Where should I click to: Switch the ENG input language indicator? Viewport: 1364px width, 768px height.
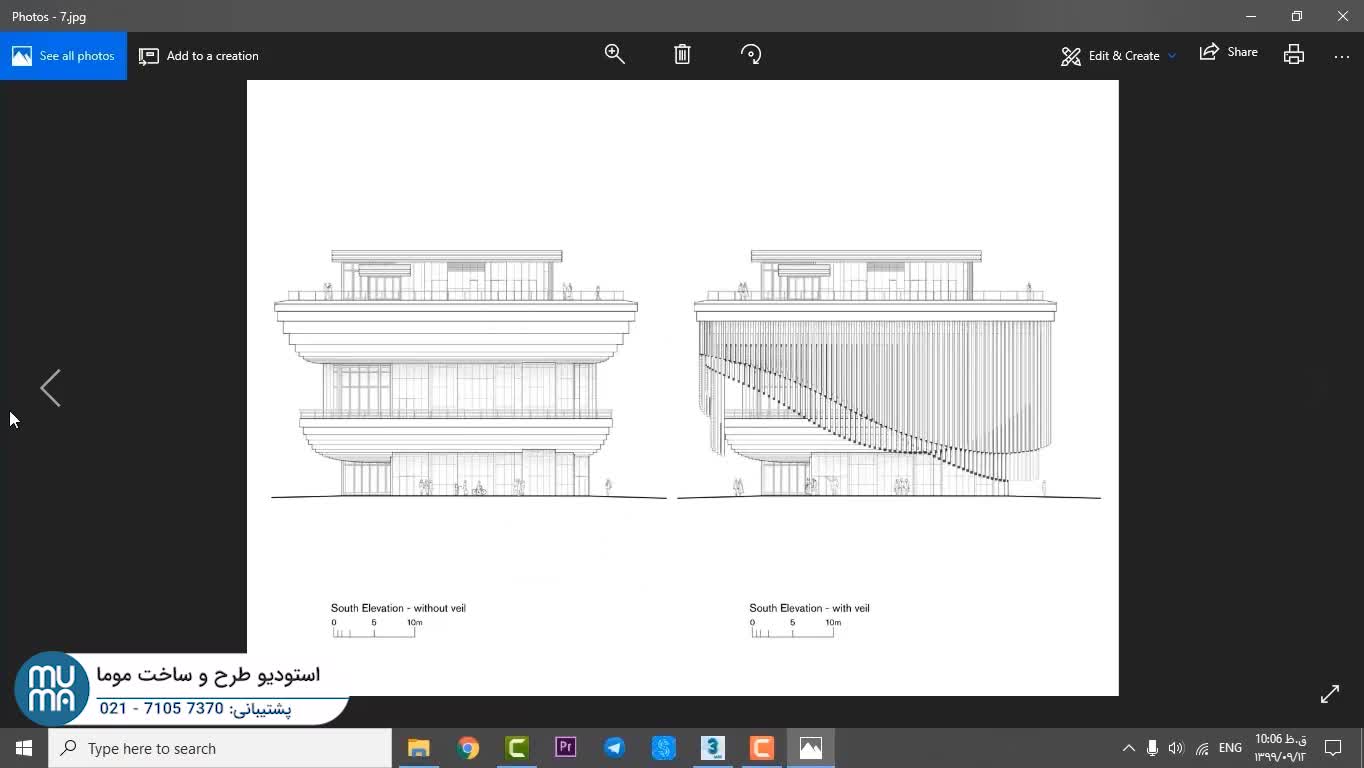[1230, 748]
